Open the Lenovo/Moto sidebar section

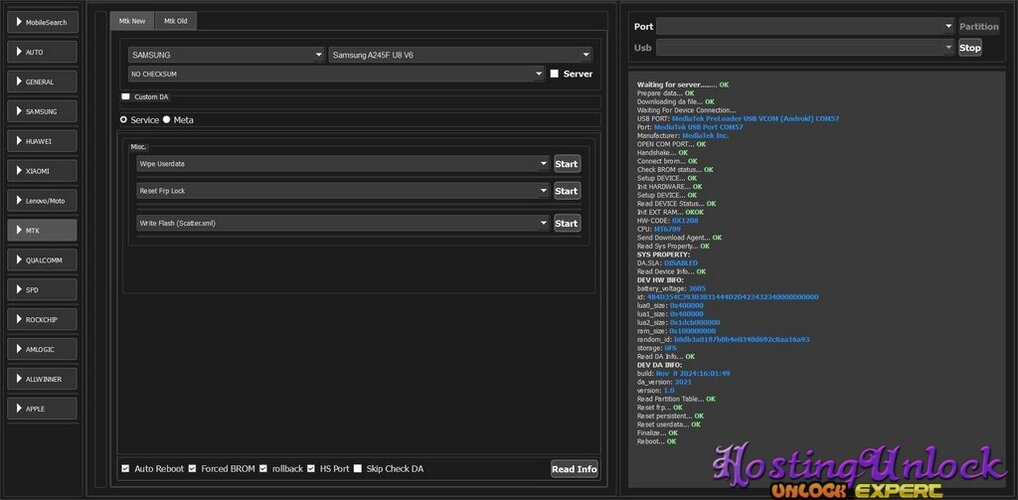point(42,201)
